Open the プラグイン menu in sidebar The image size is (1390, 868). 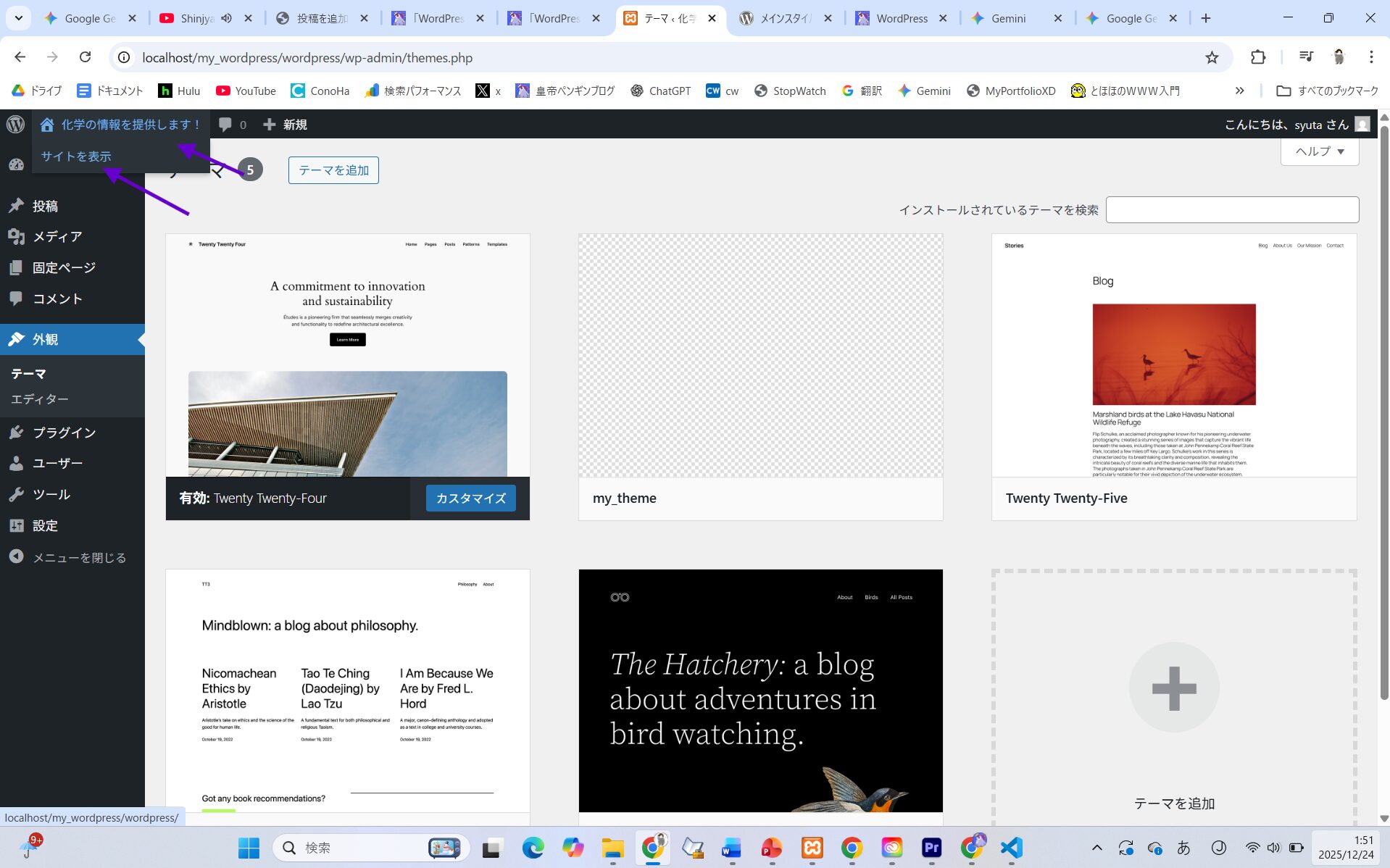pyautogui.click(x=64, y=433)
